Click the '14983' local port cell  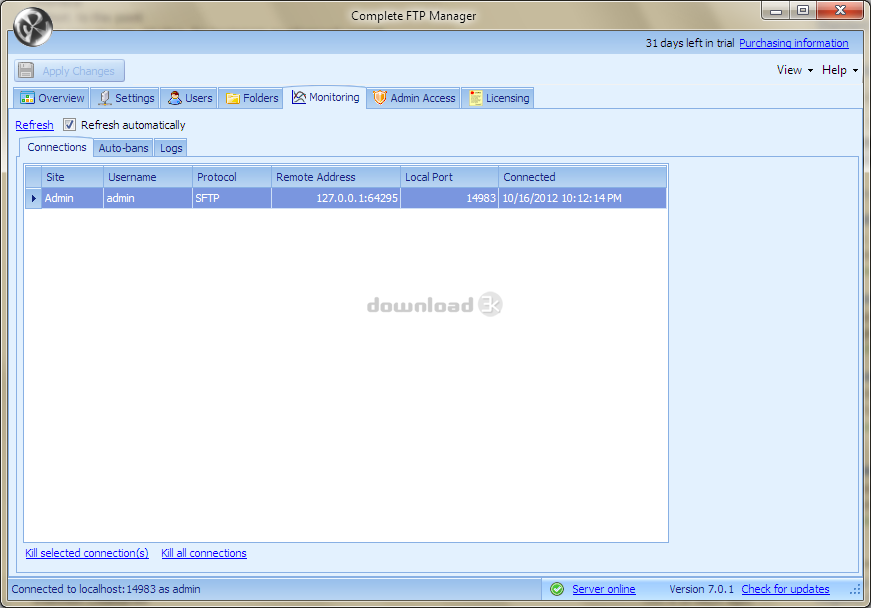click(x=449, y=198)
